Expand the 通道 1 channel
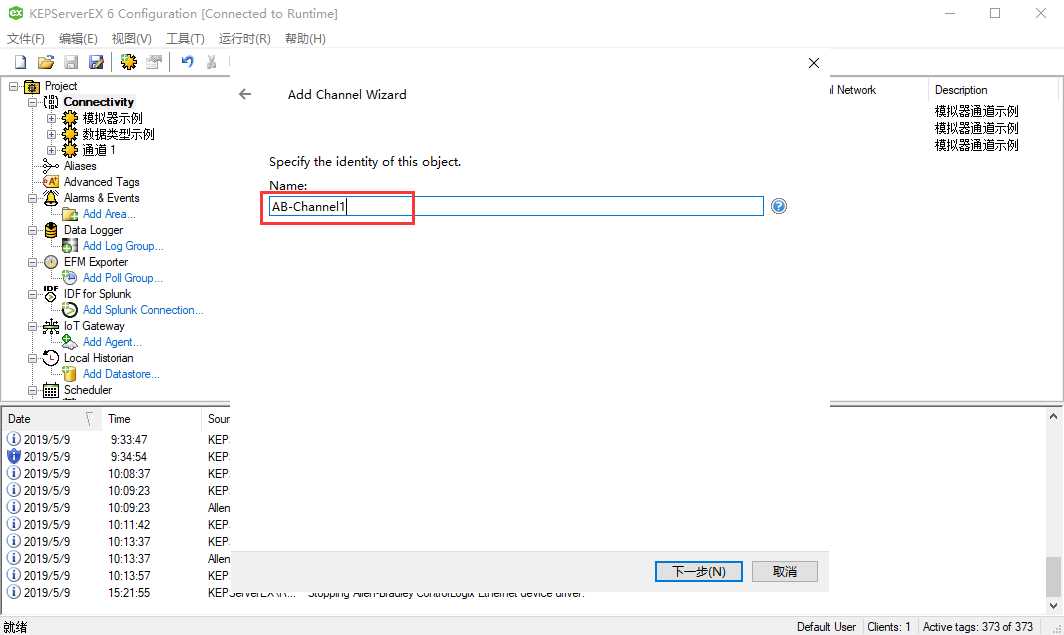This screenshot has height=635, width=1064. [51, 151]
